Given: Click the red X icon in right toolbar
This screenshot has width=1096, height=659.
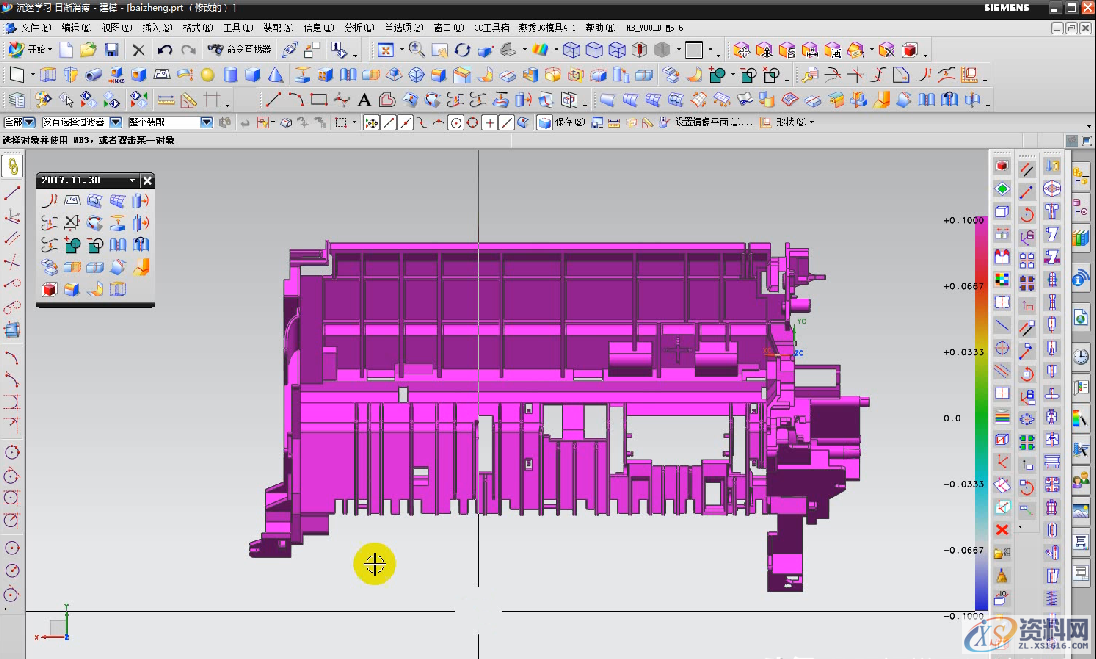Looking at the screenshot, I should click(1002, 530).
